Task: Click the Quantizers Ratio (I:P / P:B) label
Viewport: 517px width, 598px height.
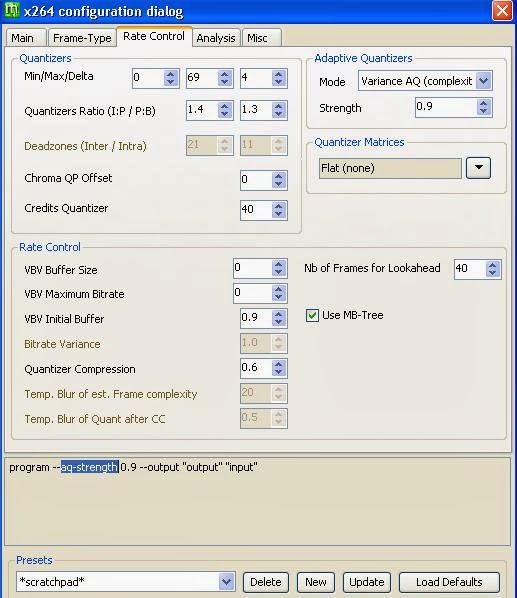Action: point(90,111)
